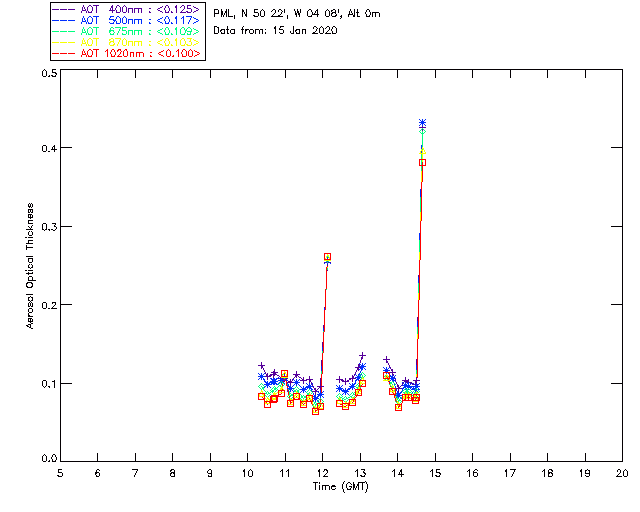Click the x-axis label 5

point(60,474)
